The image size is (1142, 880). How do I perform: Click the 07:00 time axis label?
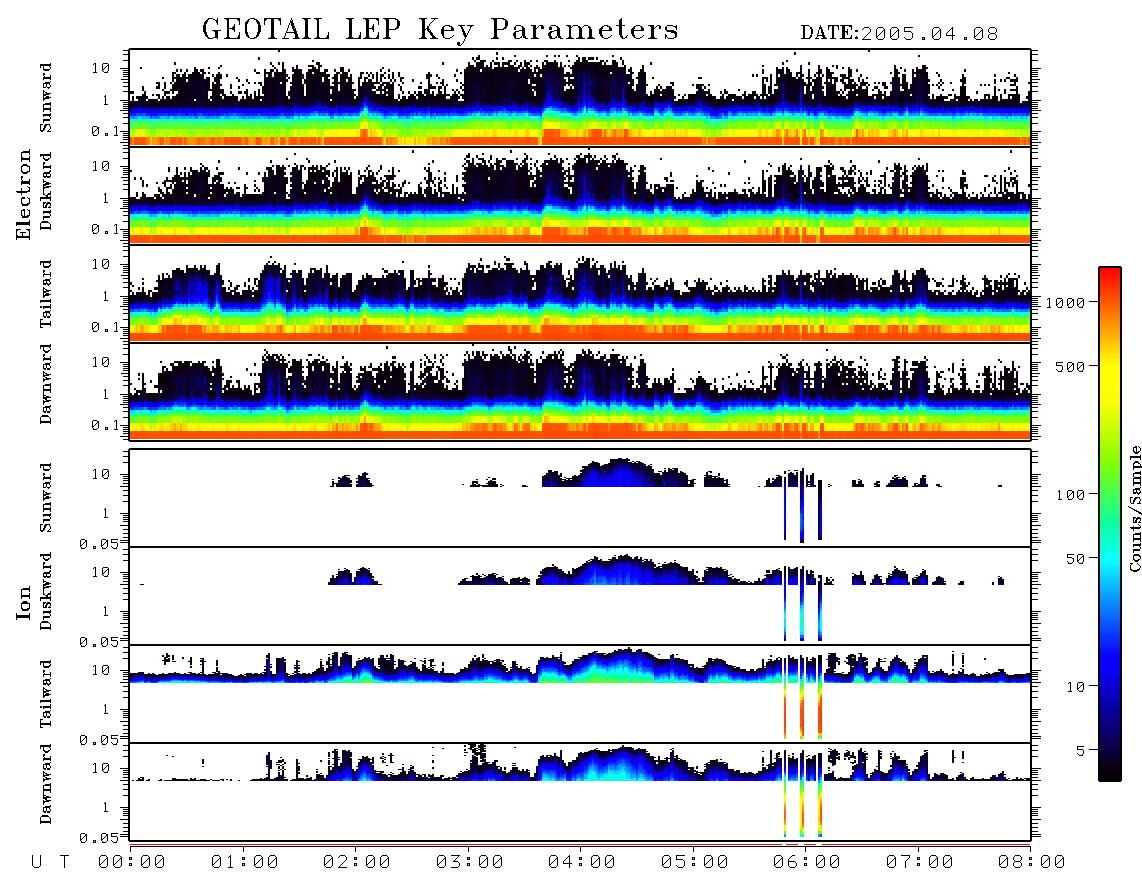click(920, 862)
